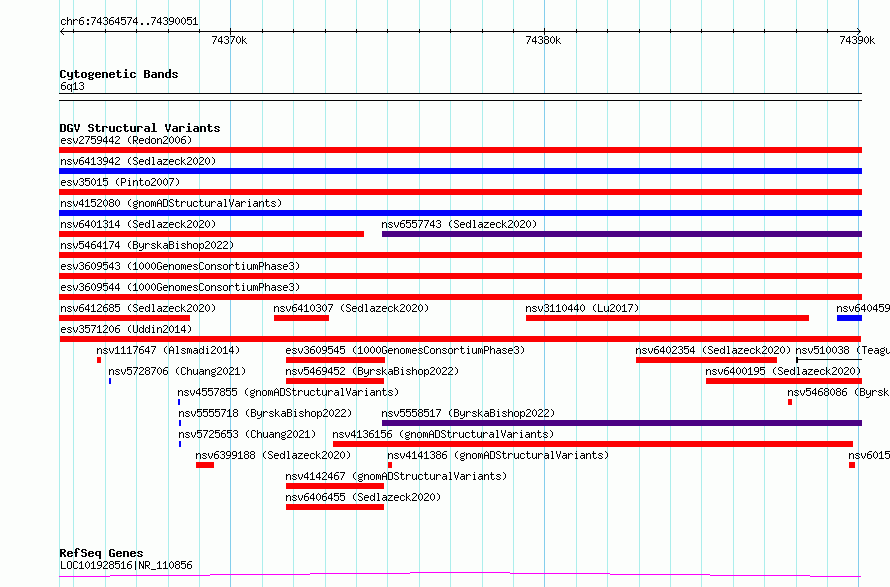Click the red bar under nsv4136156
Viewport: 890px width, 587px height.
[593, 444]
